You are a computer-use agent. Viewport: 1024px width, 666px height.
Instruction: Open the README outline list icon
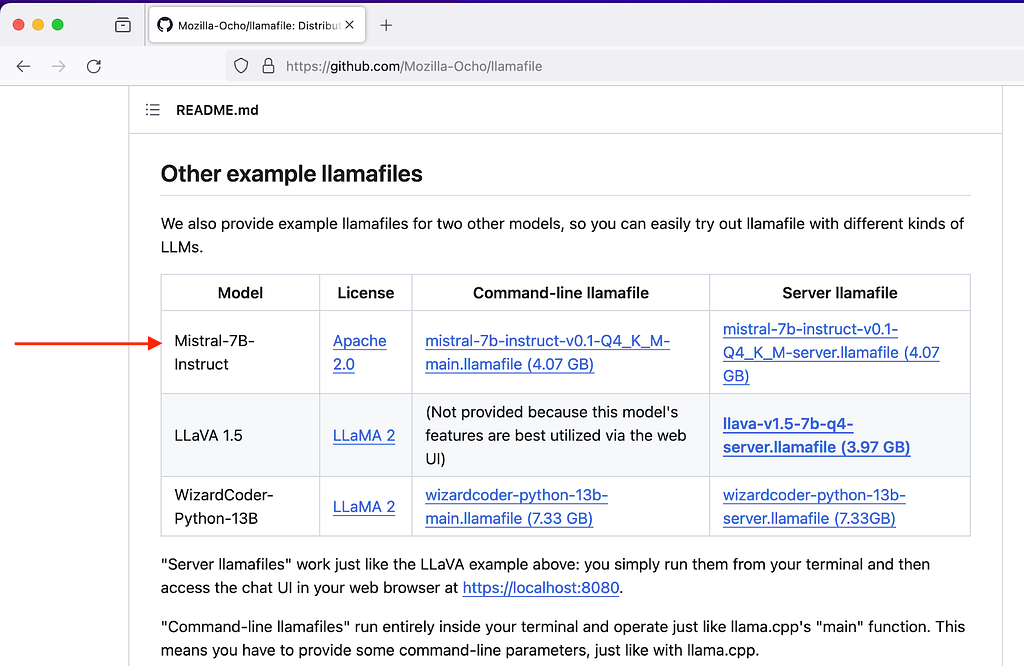click(x=152, y=110)
